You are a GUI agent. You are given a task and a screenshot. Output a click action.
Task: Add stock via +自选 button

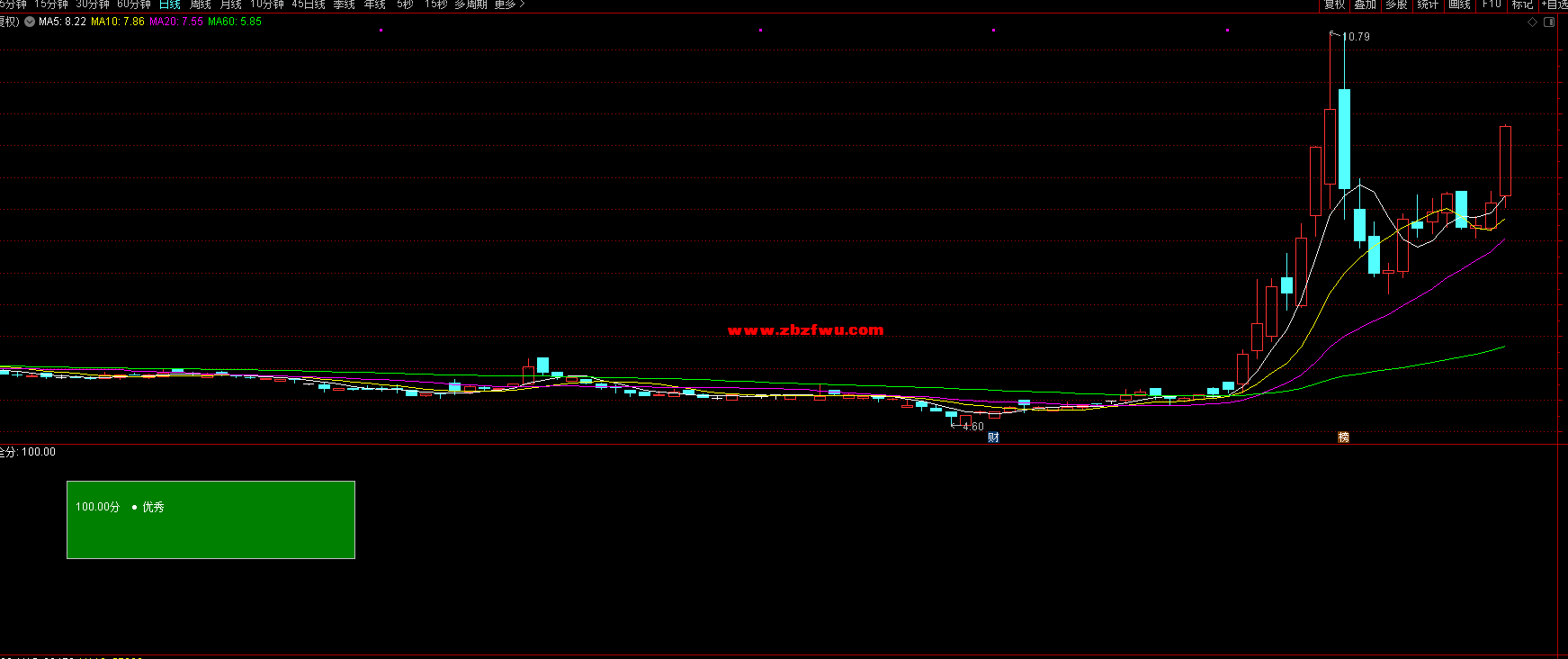(x=1555, y=5)
